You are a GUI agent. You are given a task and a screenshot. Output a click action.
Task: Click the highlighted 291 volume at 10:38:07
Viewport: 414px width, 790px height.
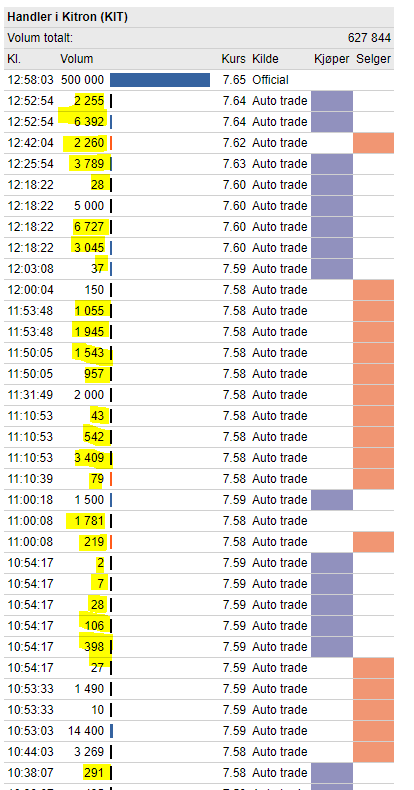tap(94, 773)
